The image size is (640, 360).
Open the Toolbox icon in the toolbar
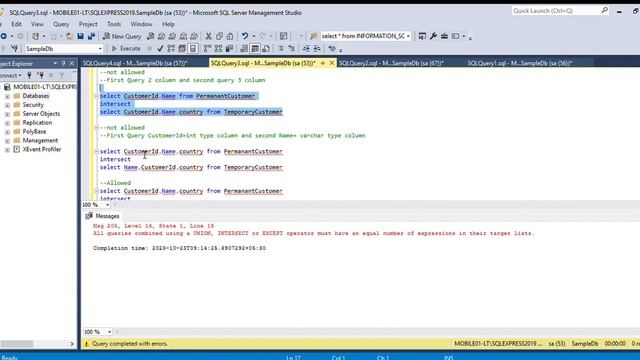(x=444, y=36)
